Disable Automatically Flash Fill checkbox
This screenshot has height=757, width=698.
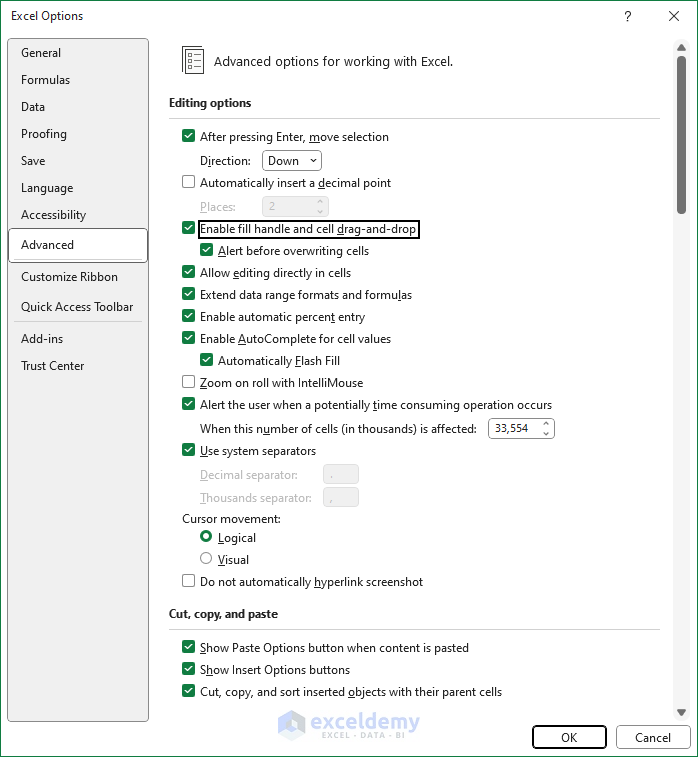pyautogui.click(x=207, y=361)
